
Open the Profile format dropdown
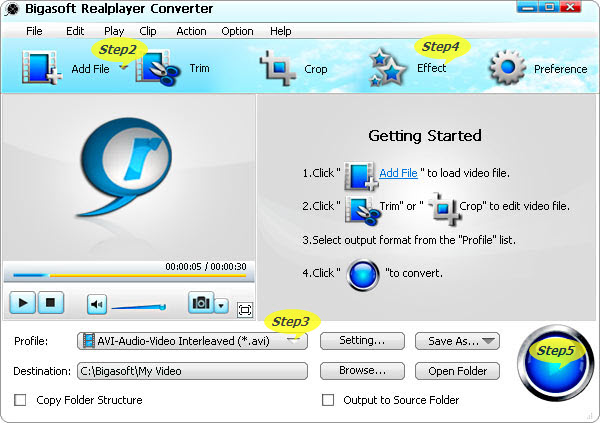(x=192, y=341)
